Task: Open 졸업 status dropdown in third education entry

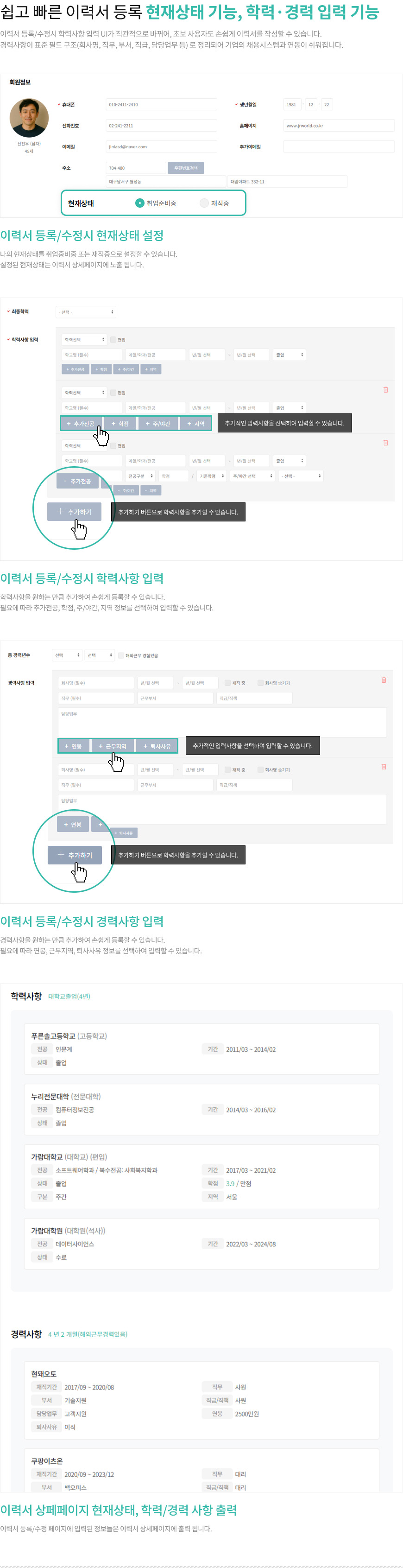Action: [289, 461]
